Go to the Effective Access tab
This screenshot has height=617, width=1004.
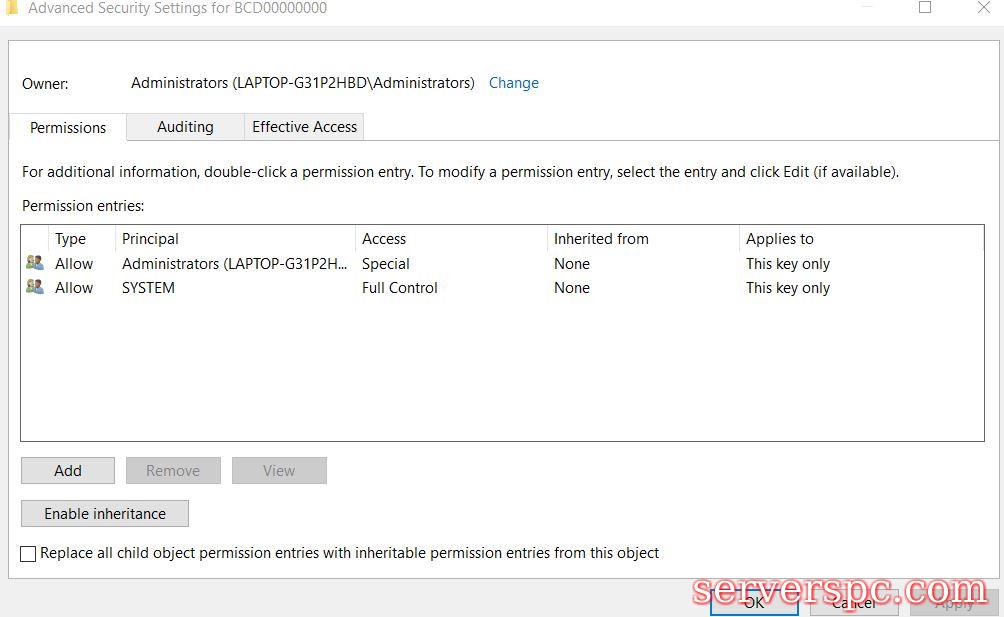coord(304,127)
